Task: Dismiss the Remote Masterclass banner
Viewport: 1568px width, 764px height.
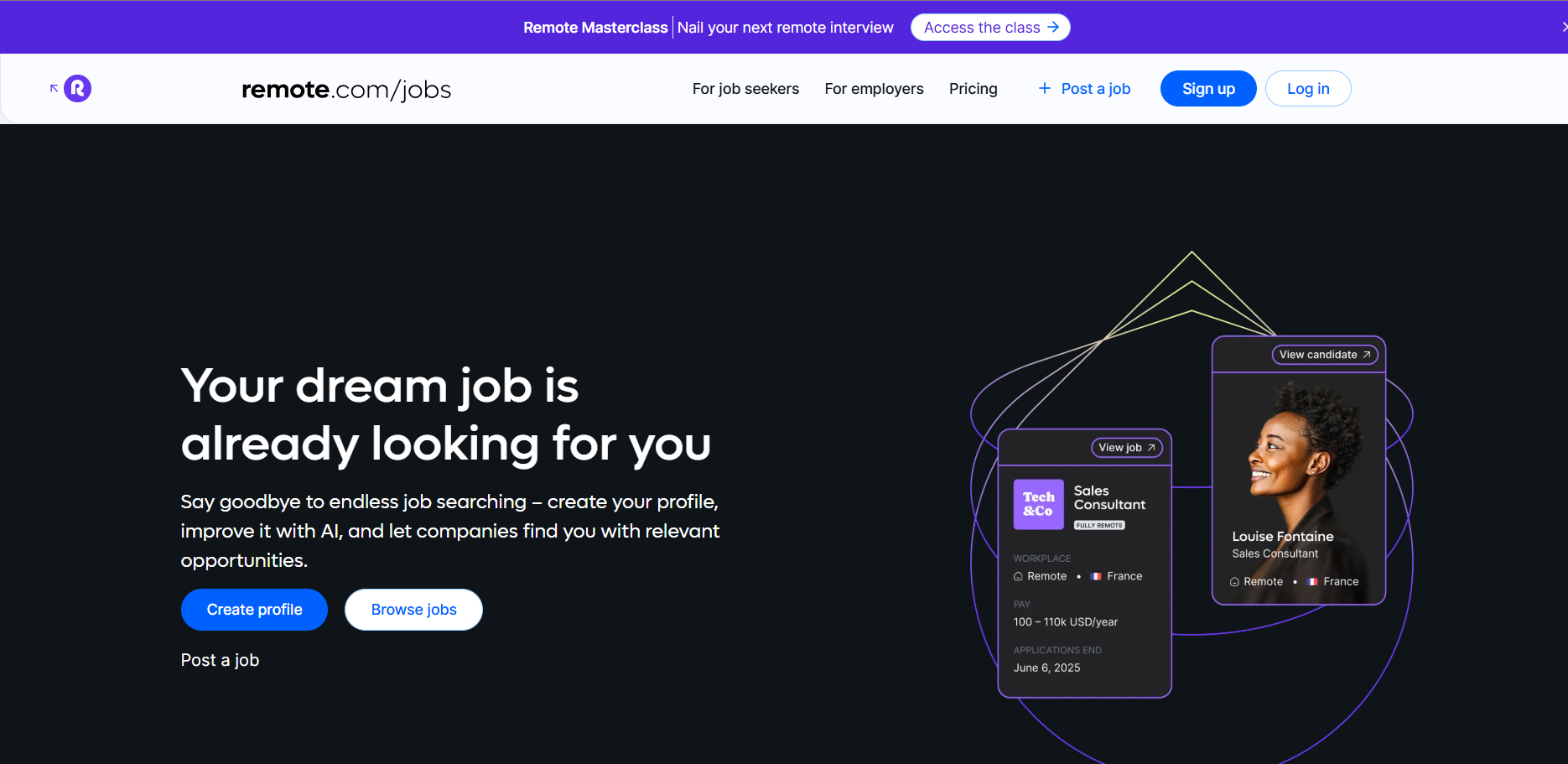Action: point(1564,27)
